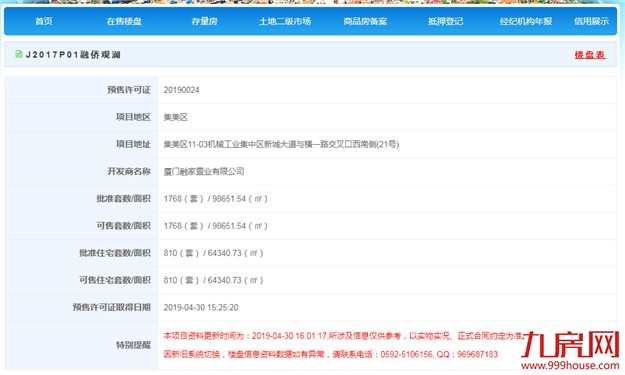The image size is (625, 375).
Task: Select 批准住宅套数/面积 value 810 / 64340.73
Action: 214,253
